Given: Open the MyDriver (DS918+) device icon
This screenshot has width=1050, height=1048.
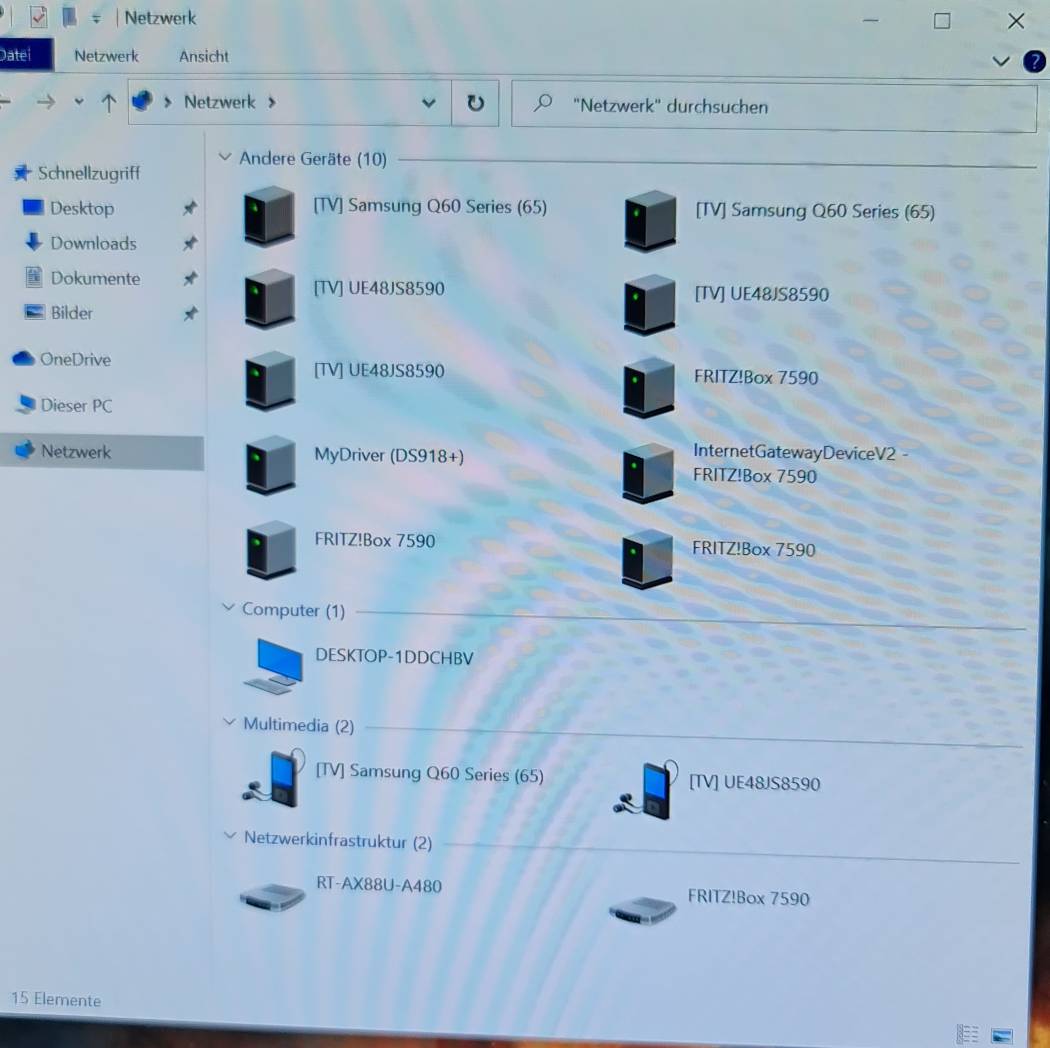Looking at the screenshot, I should (270, 465).
